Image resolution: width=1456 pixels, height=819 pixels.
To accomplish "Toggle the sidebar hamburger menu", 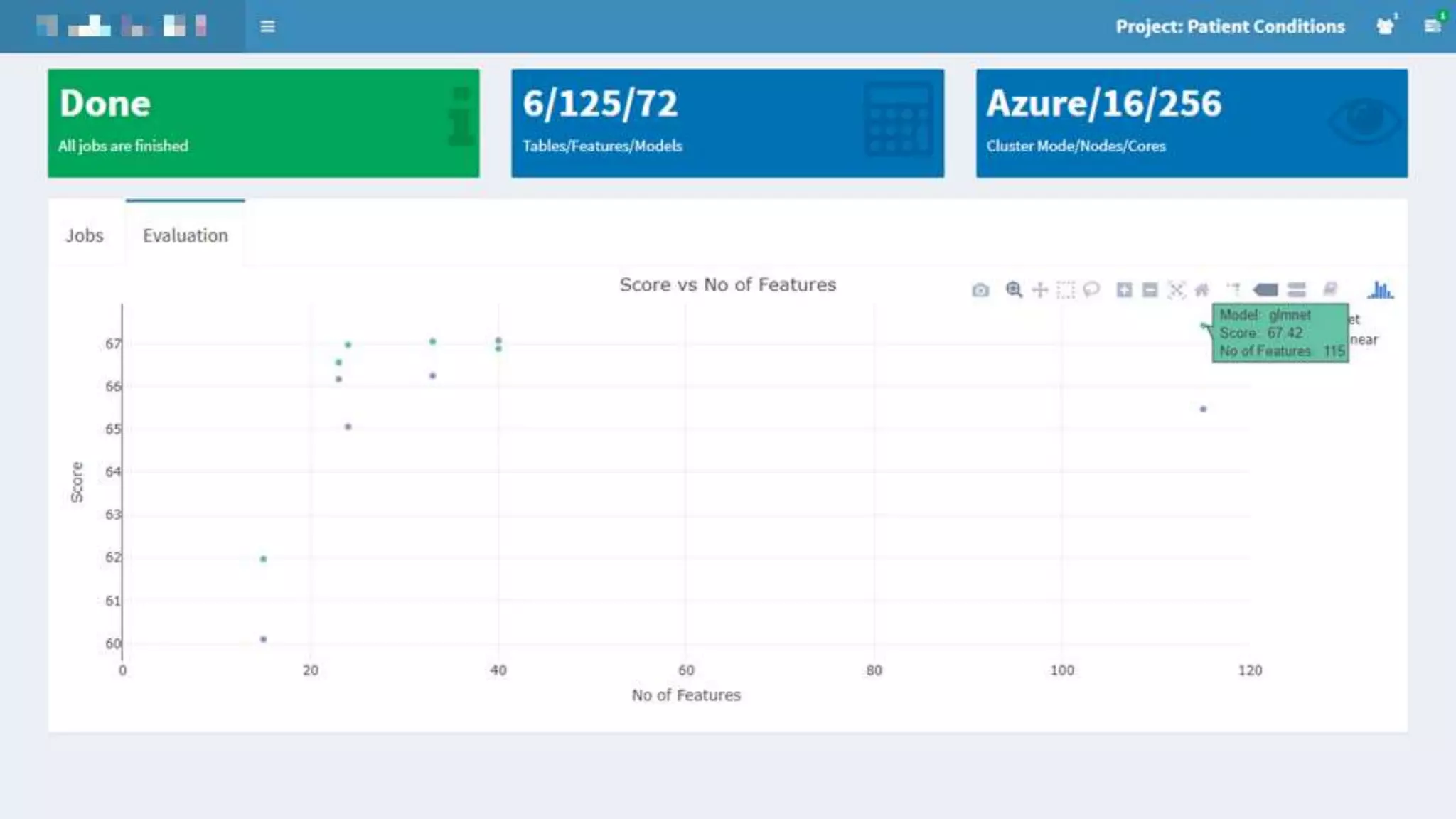I will pyautogui.click(x=267, y=26).
